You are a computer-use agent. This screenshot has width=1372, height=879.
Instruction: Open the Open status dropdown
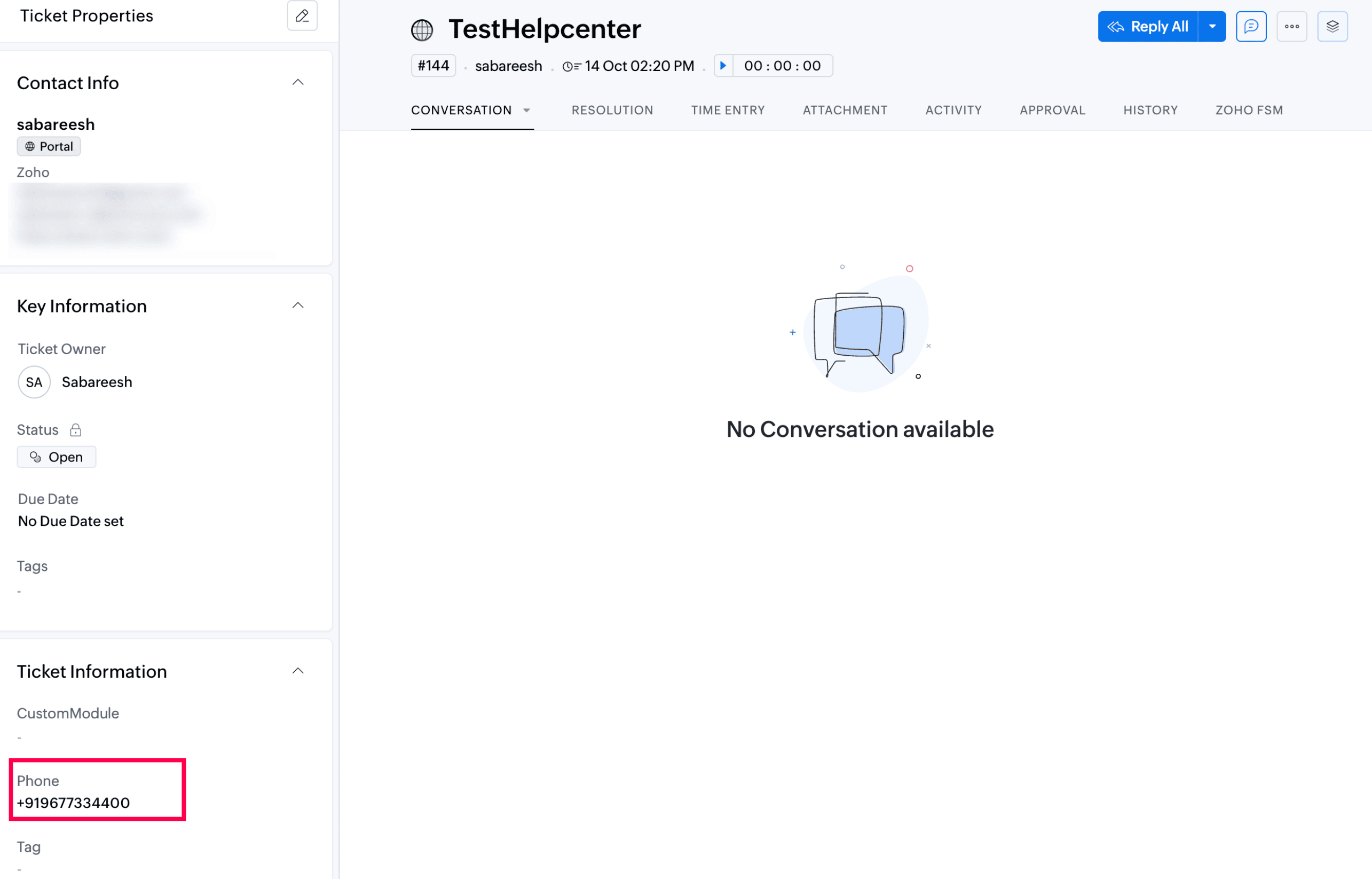[x=57, y=457]
